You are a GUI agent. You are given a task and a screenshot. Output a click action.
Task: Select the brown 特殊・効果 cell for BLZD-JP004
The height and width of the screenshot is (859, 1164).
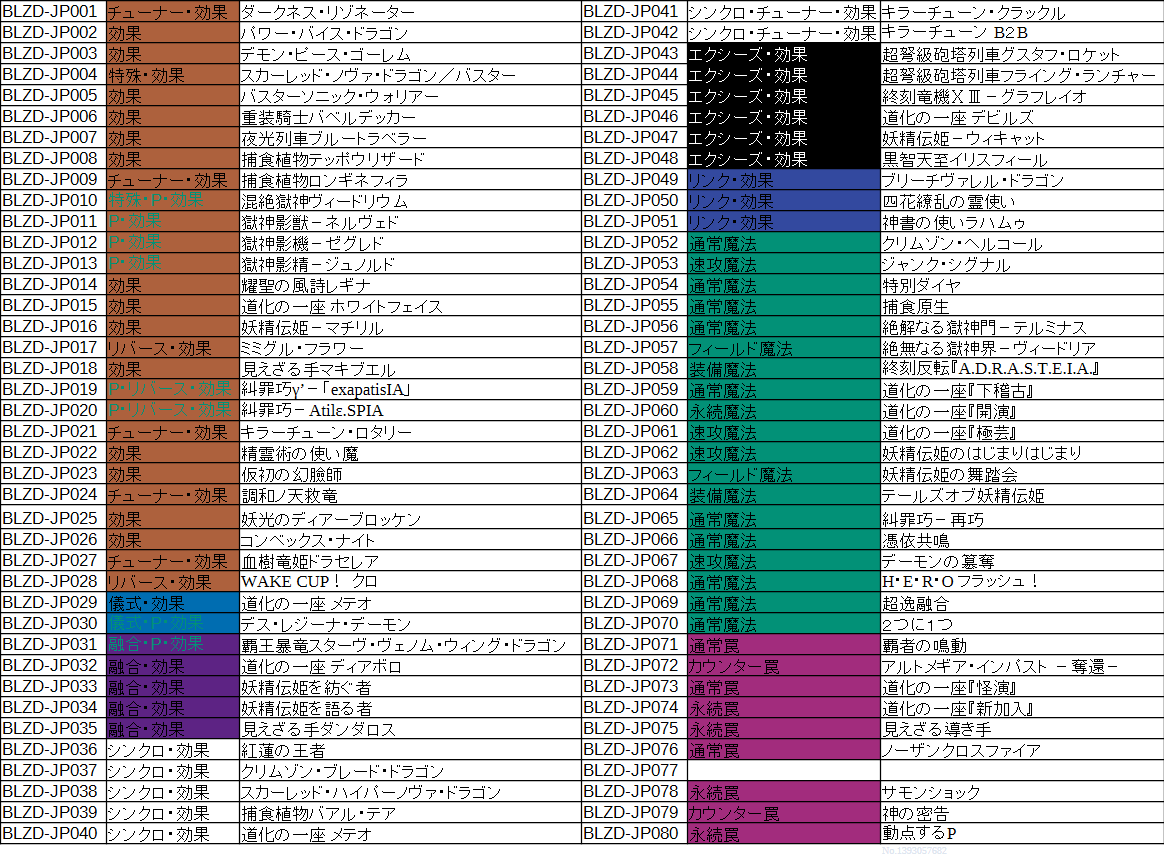[171, 75]
